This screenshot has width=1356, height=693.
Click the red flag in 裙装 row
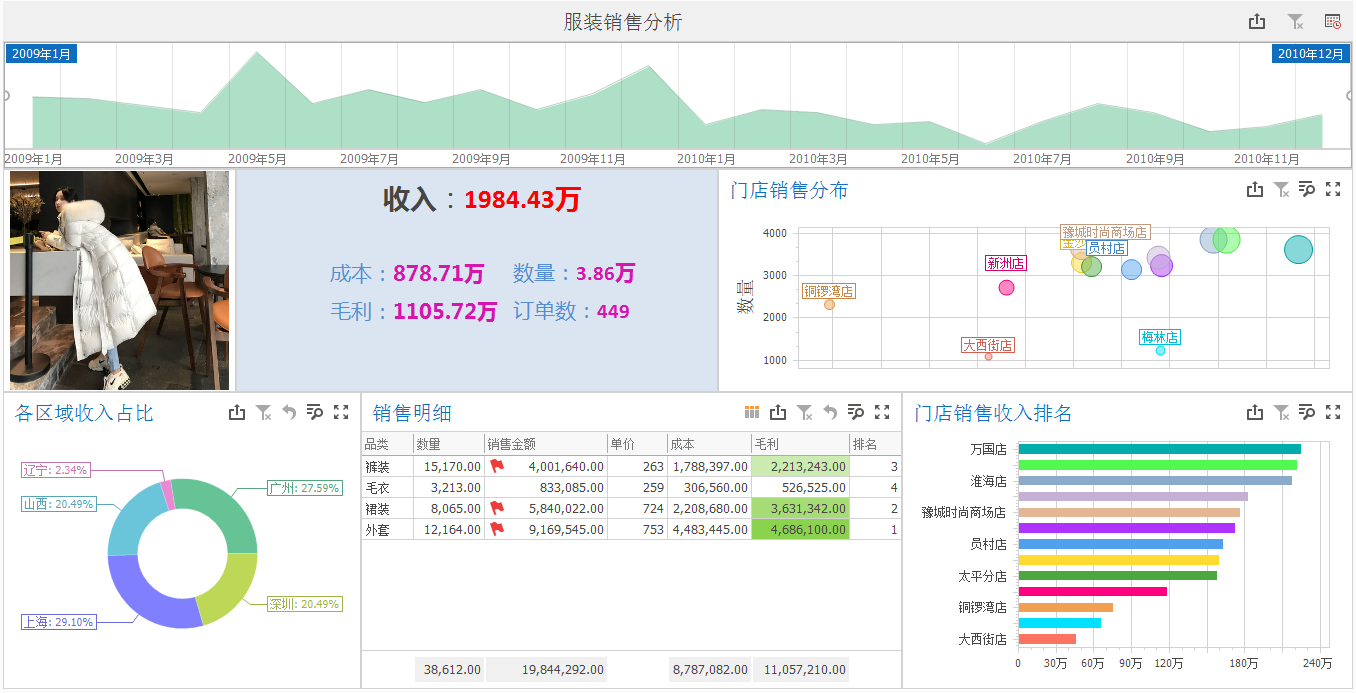pos(497,508)
